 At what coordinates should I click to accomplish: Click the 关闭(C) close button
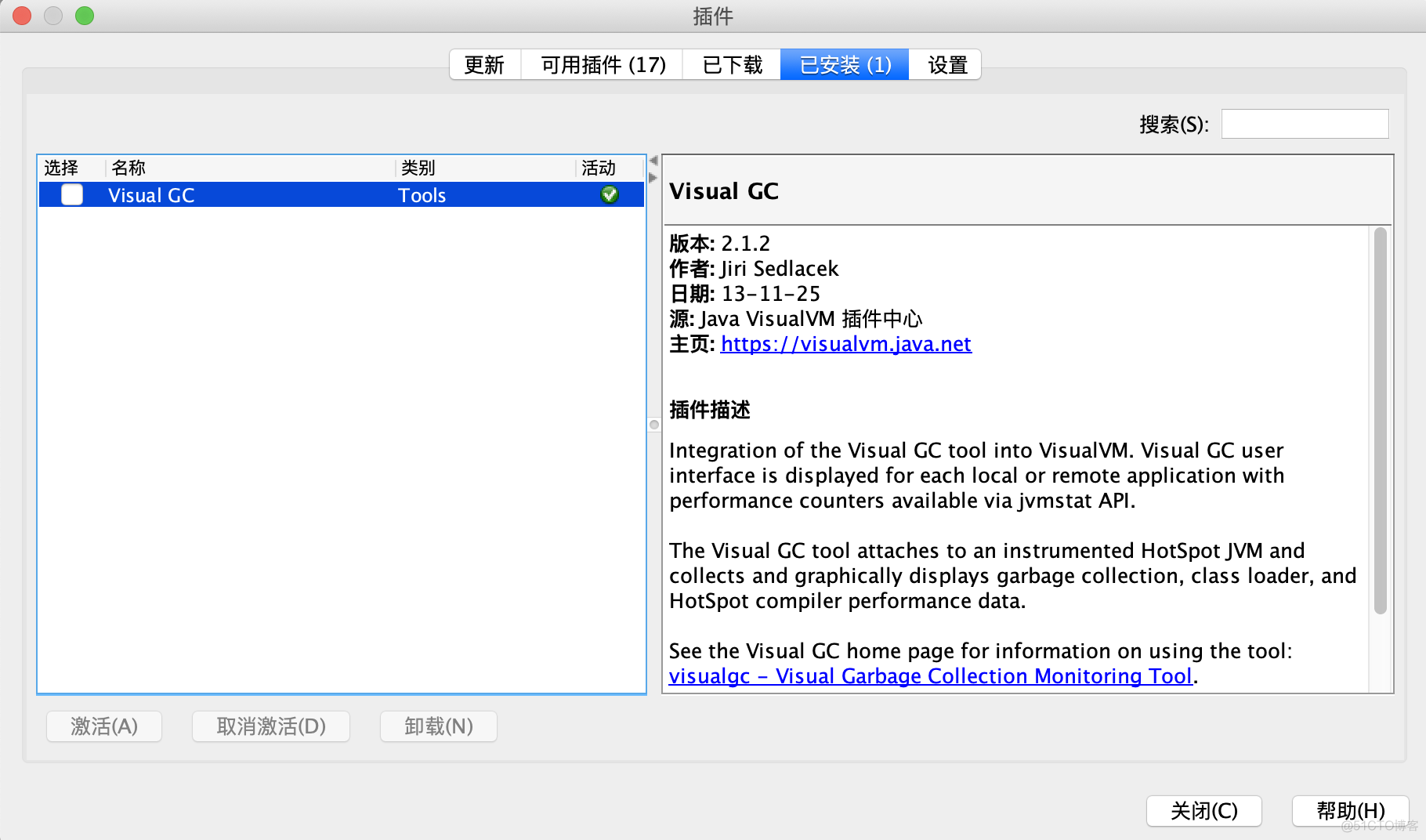click(x=1204, y=810)
